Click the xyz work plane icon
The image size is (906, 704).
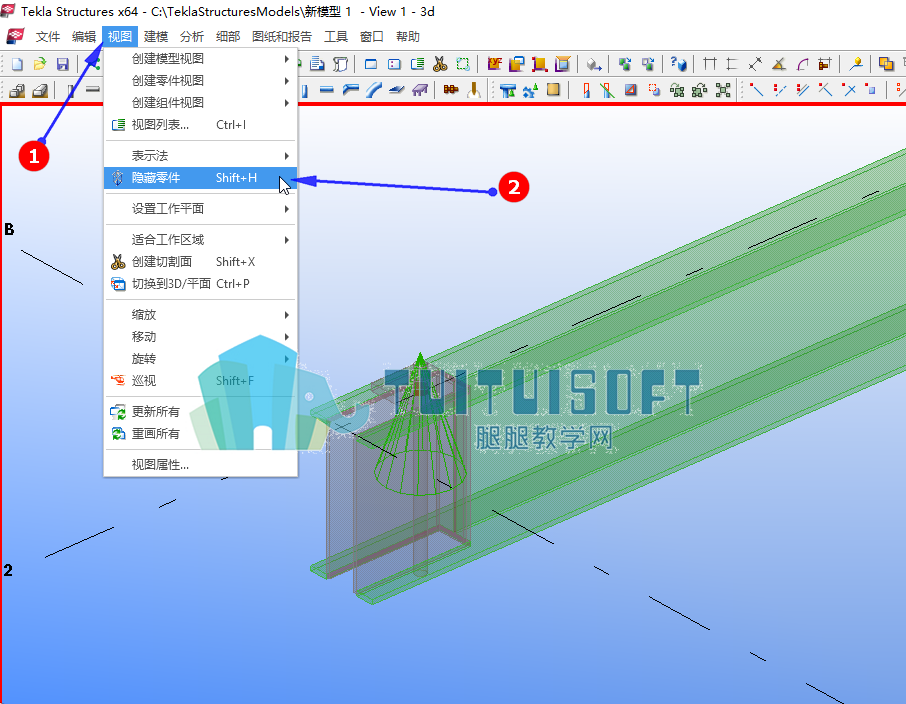(494, 64)
